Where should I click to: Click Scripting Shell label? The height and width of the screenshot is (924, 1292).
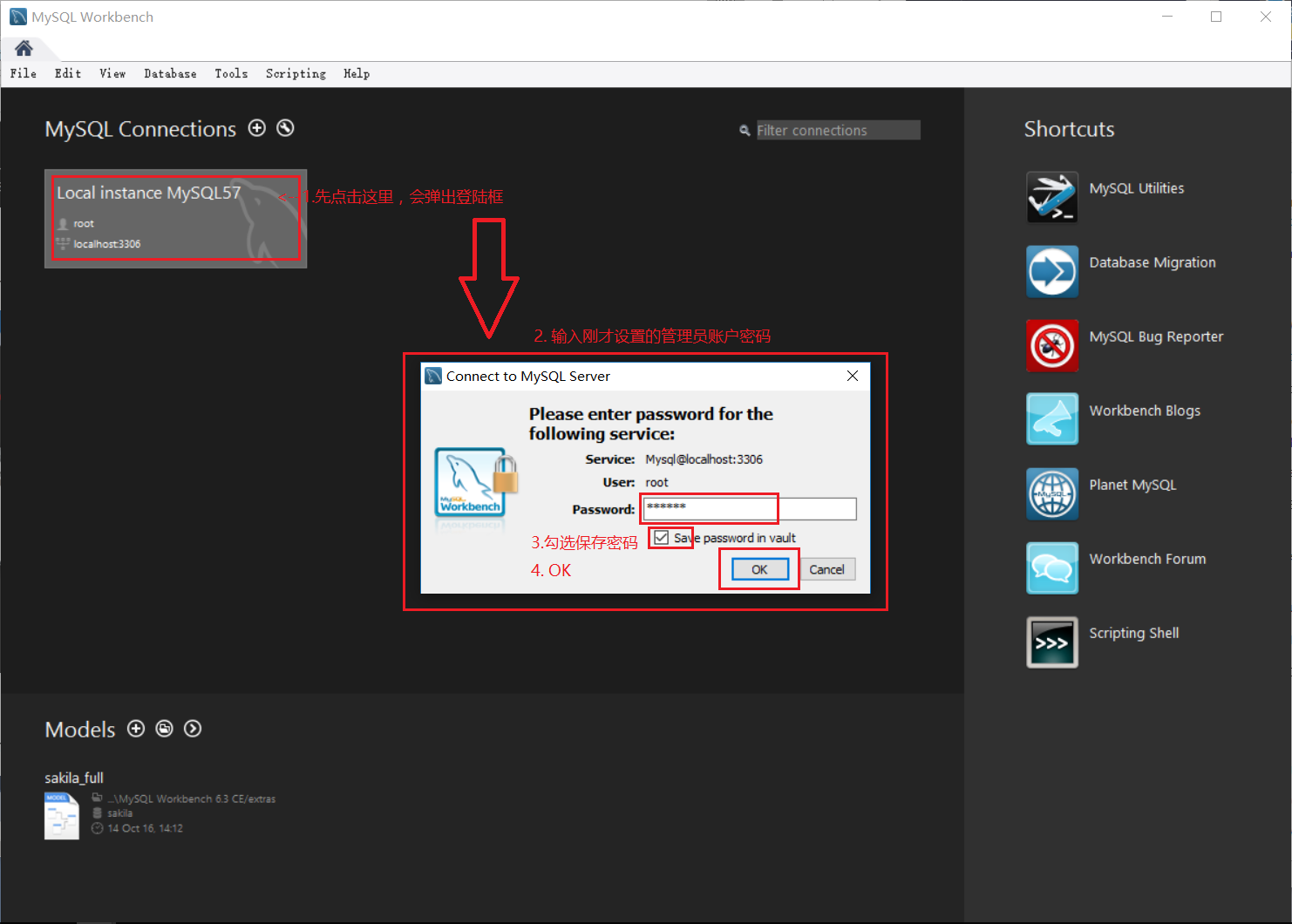[x=1133, y=633]
